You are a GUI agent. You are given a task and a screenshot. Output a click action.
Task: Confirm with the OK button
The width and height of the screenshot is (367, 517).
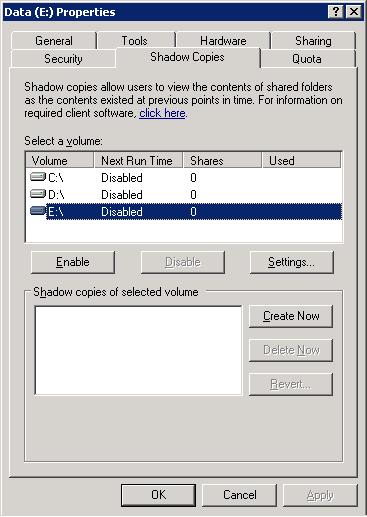click(x=158, y=495)
